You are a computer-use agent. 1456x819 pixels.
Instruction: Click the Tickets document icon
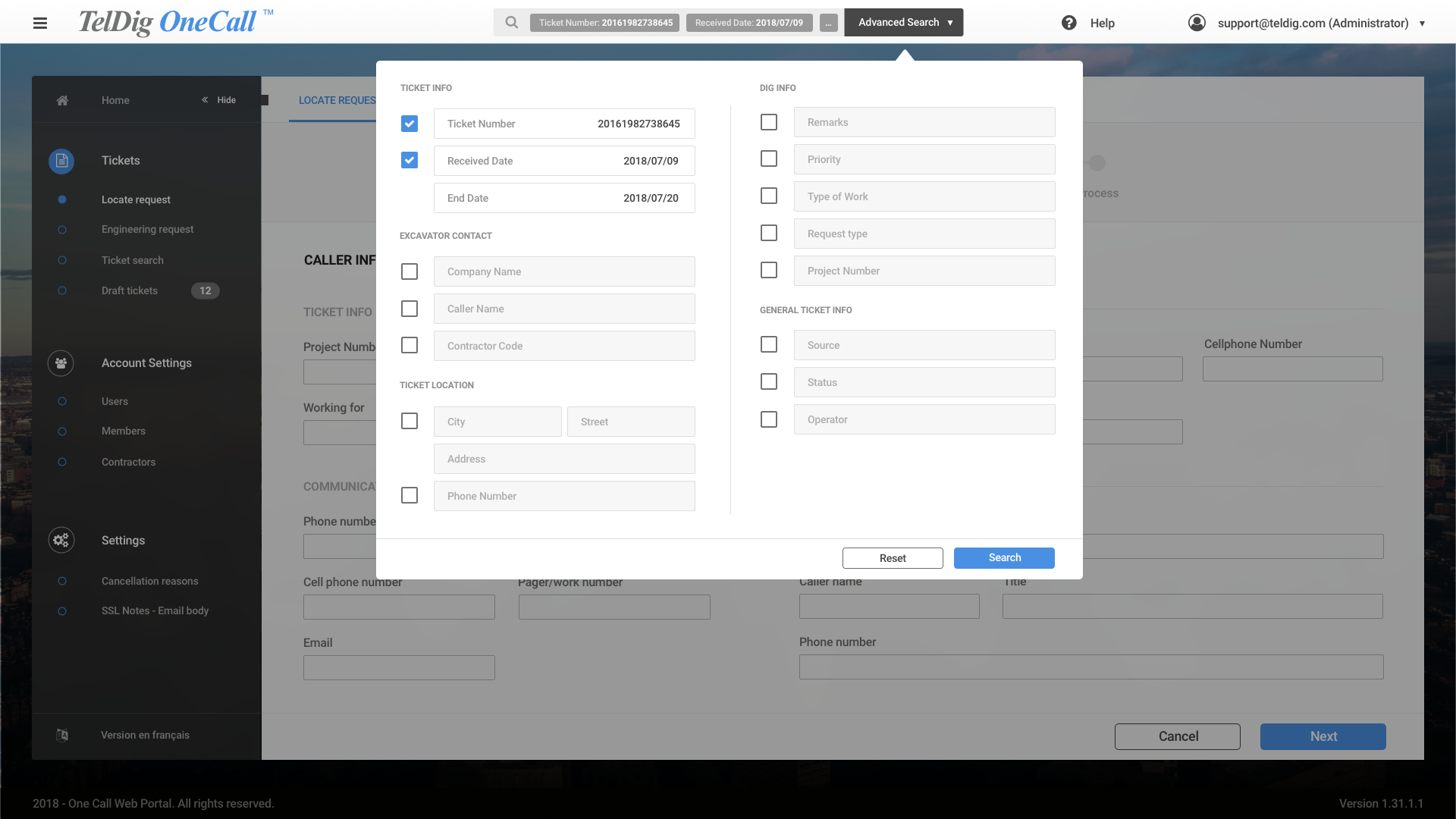[61, 161]
